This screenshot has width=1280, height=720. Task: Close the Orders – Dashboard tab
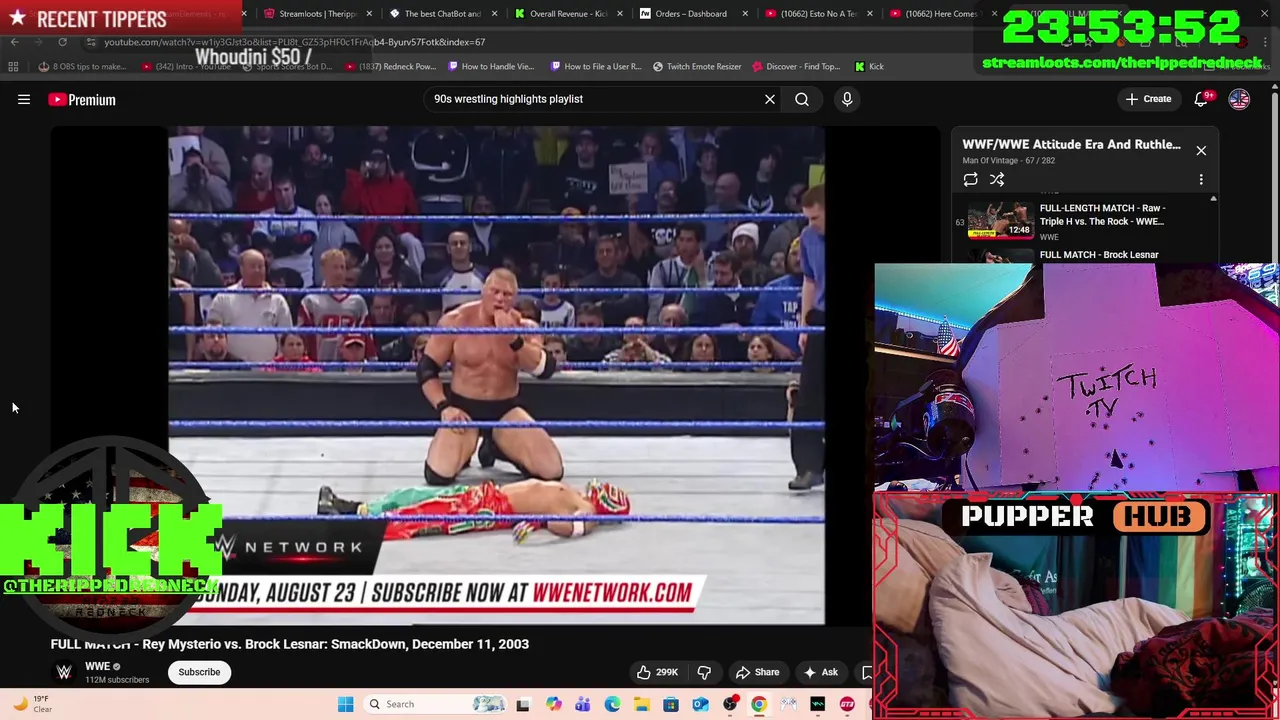click(x=746, y=14)
